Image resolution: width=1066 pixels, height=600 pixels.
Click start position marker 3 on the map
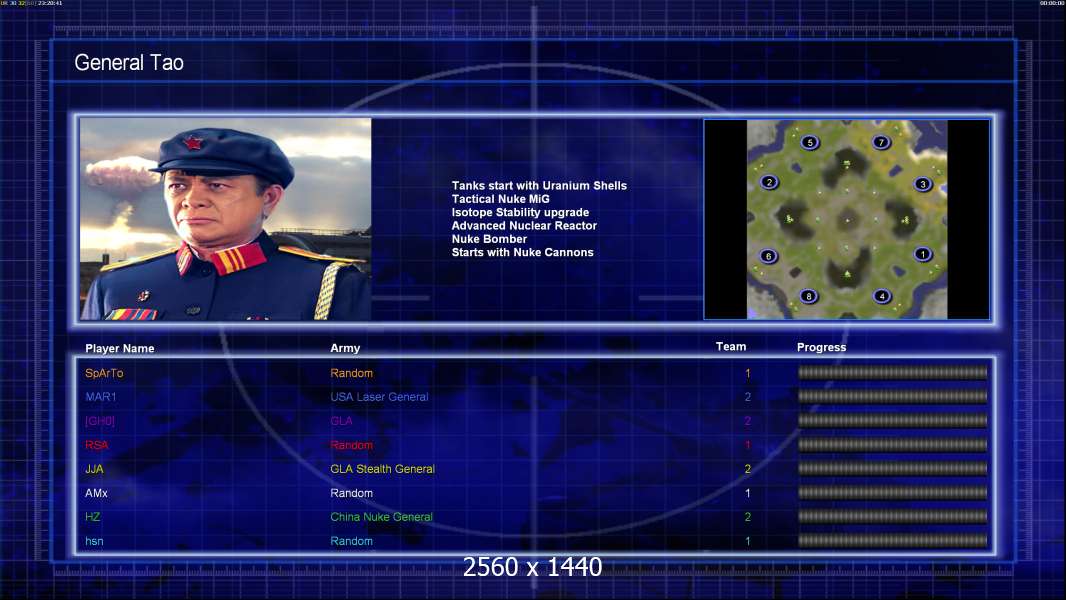click(923, 184)
